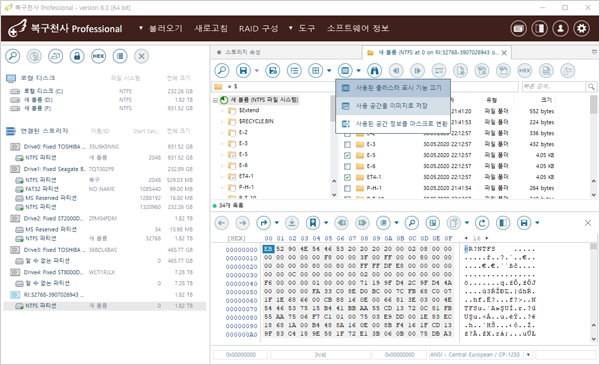
Task: Open the text encoding dropdown at bottom
Action: pos(528,355)
